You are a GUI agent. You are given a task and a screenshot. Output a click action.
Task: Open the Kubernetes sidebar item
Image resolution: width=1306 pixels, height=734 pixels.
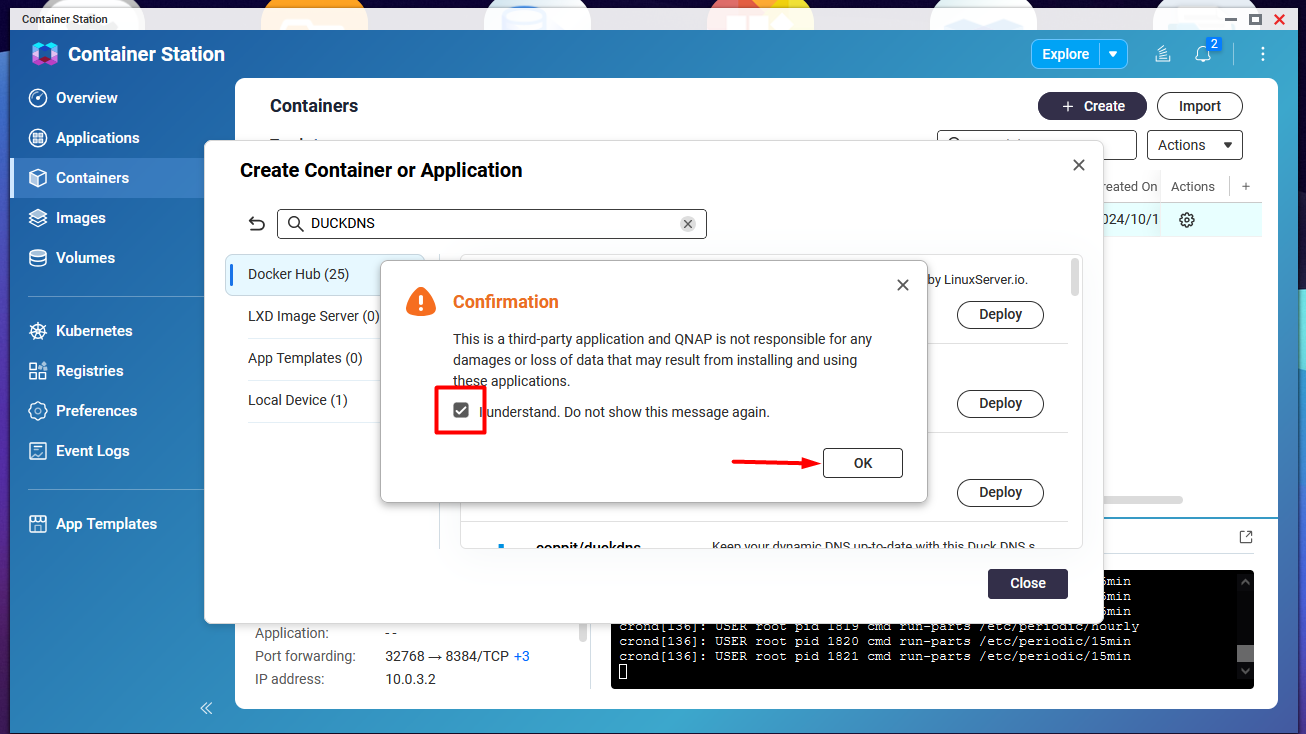[93, 331]
